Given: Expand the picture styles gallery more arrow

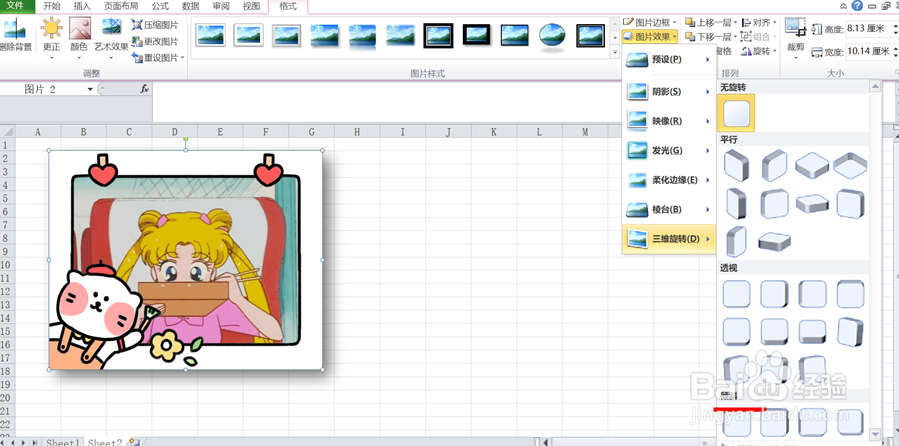Looking at the screenshot, I should tap(615, 52).
